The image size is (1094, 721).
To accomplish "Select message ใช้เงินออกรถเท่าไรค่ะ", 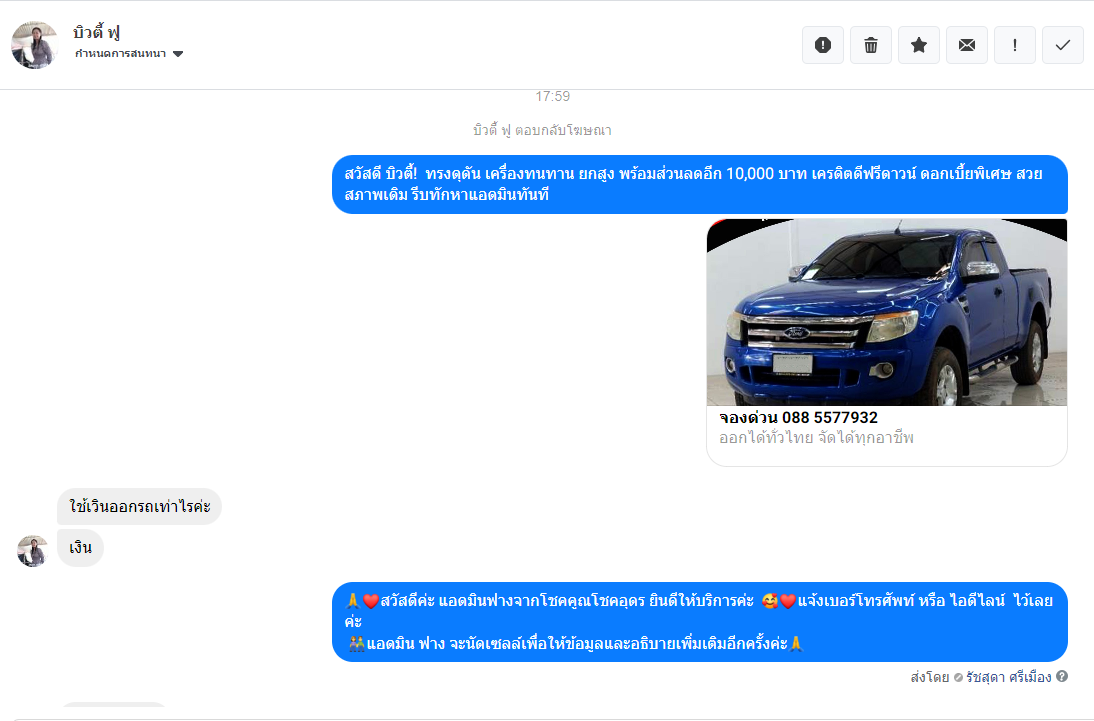I will 140,506.
